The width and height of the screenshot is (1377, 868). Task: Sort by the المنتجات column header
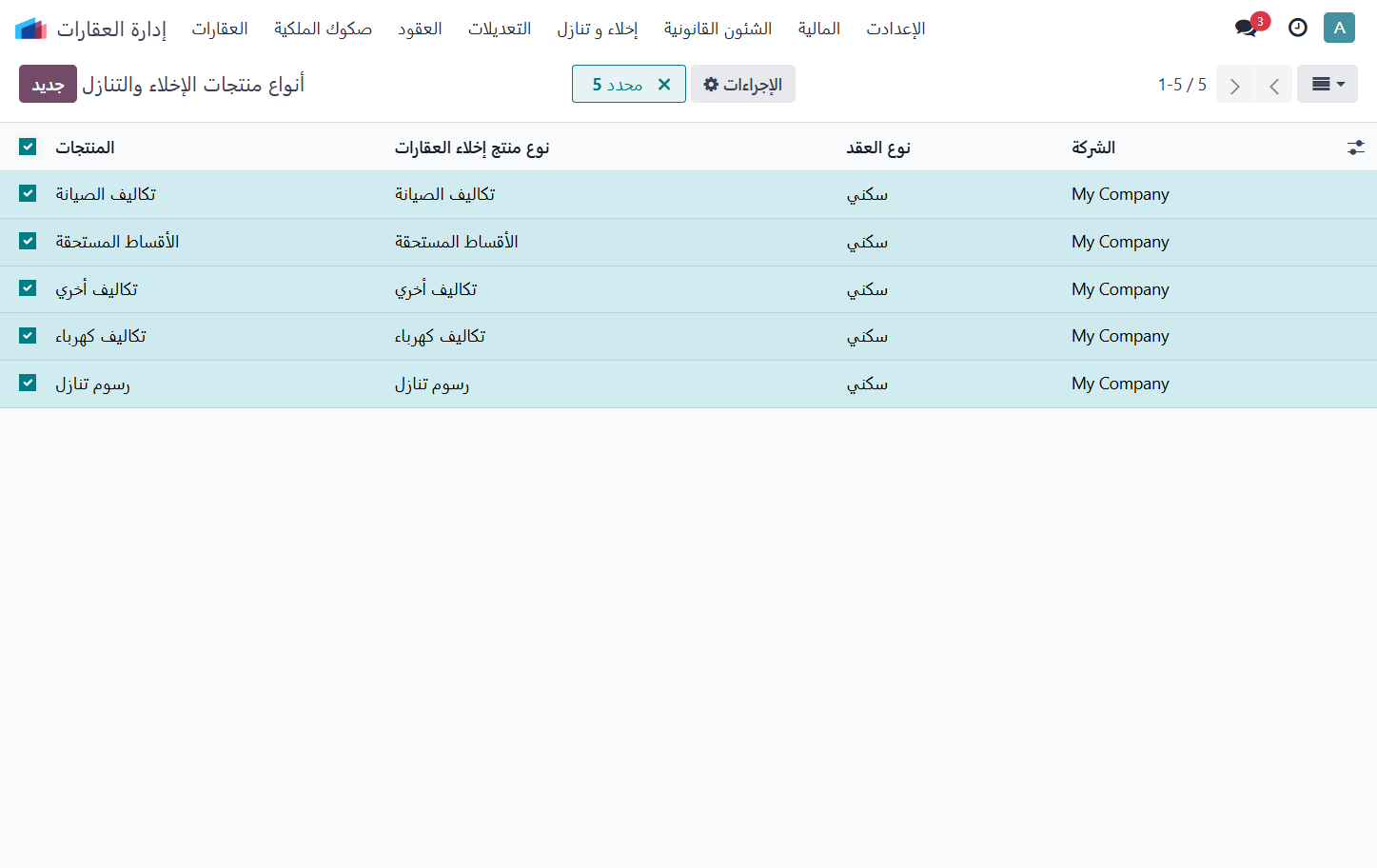coord(85,148)
